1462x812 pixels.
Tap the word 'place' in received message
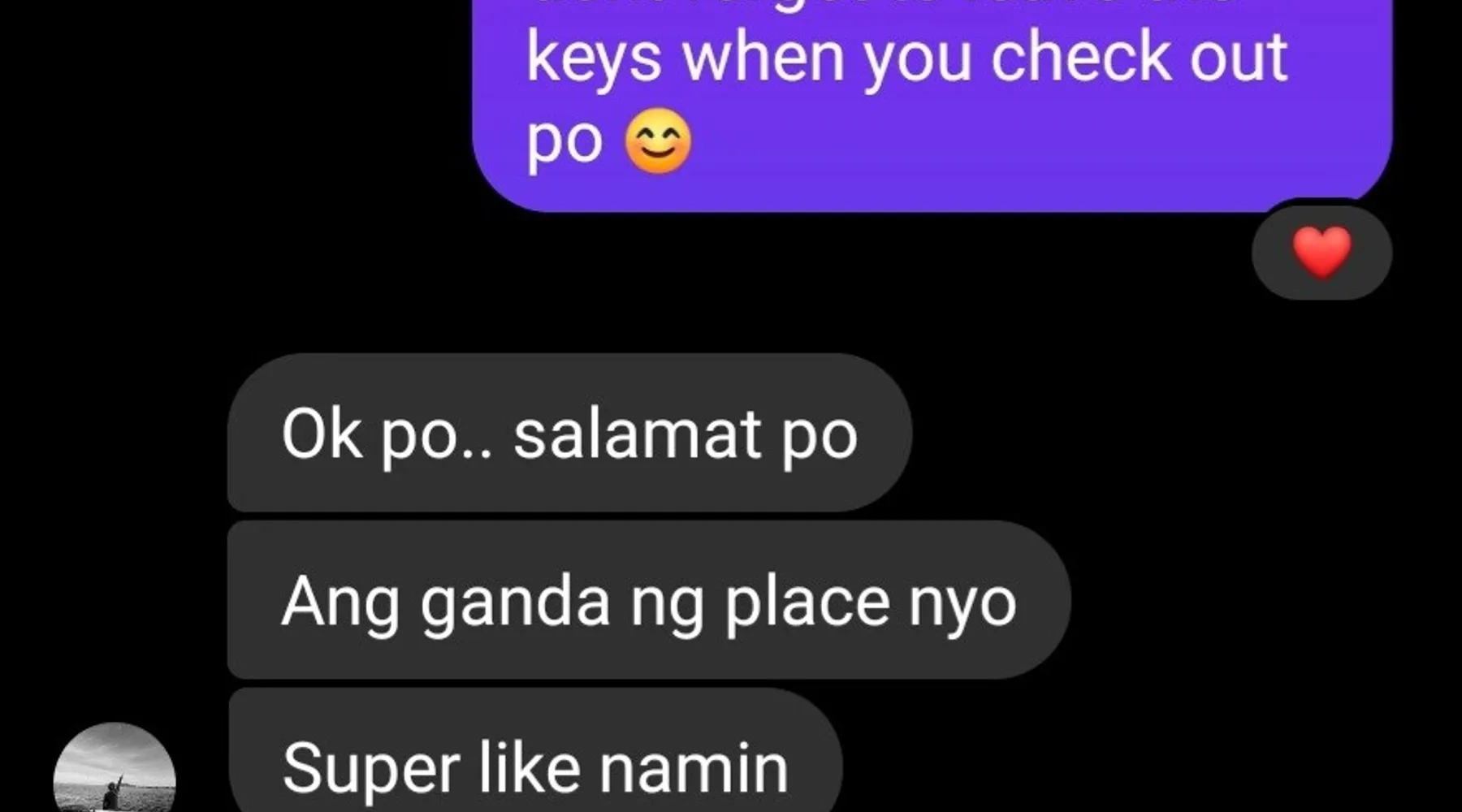807,603
